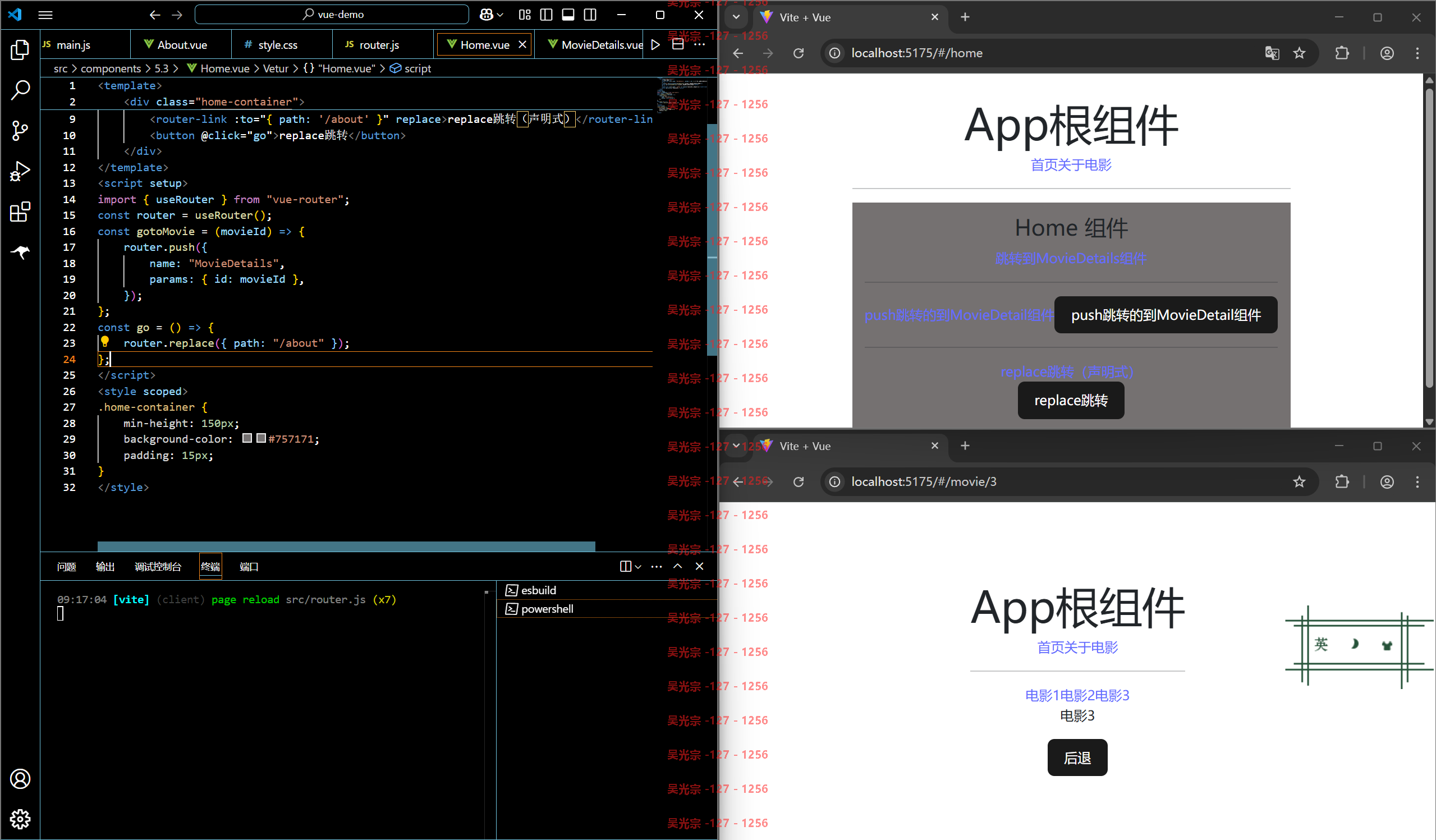
Task: Select the powershell terminal instance
Action: (x=607, y=609)
